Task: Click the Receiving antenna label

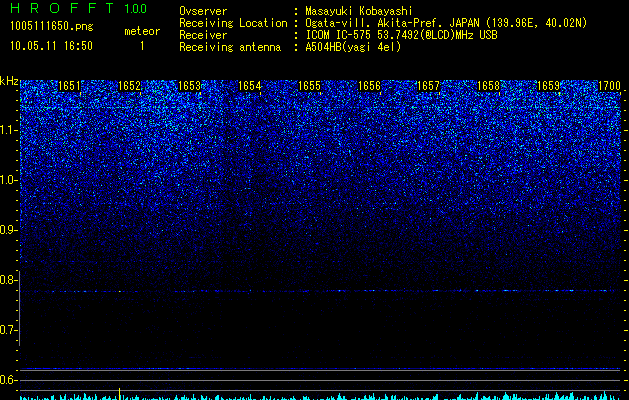Action: (x=230, y=47)
